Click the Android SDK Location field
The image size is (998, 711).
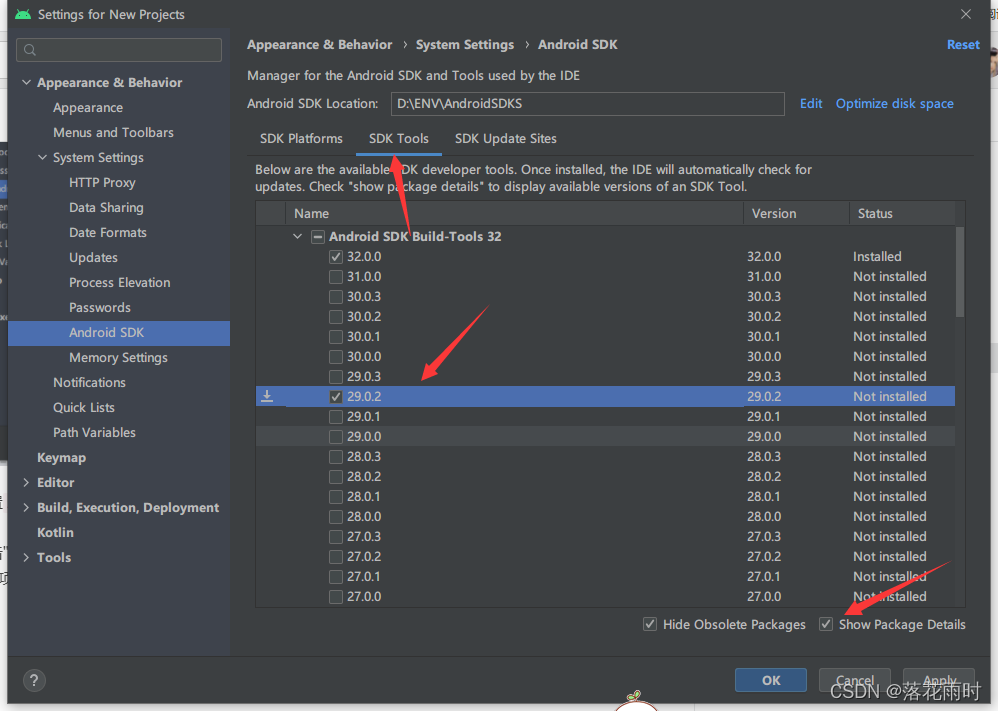pos(587,104)
